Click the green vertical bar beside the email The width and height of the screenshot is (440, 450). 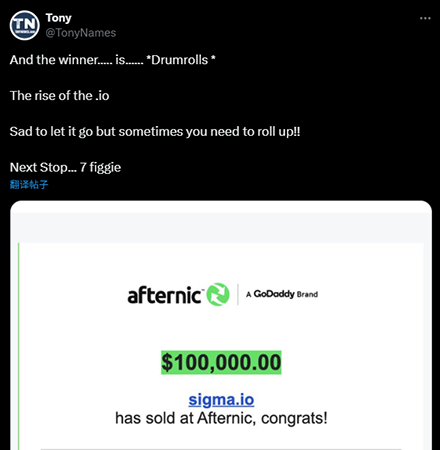[x=19, y=346]
